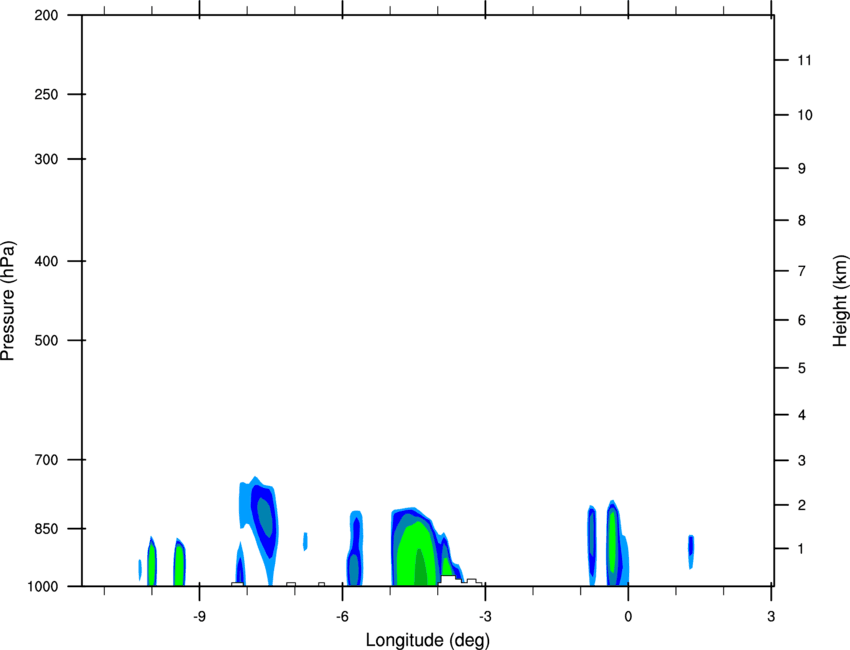The width and height of the screenshot is (850, 650).
Task: Click the green contour column near -10 longitude
Action: (152, 564)
